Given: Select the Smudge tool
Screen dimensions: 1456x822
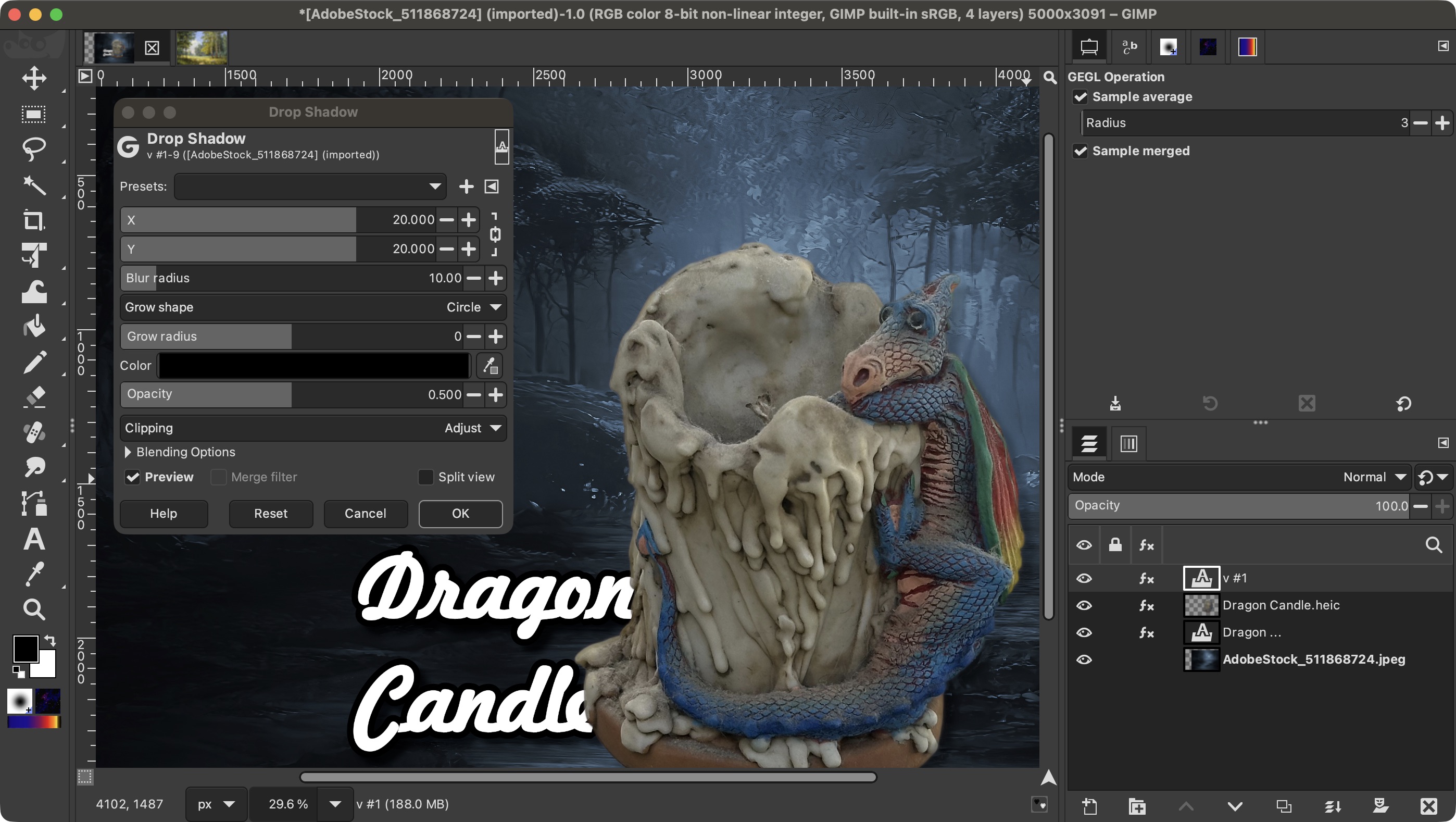Looking at the screenshot, I should [34, 468].
